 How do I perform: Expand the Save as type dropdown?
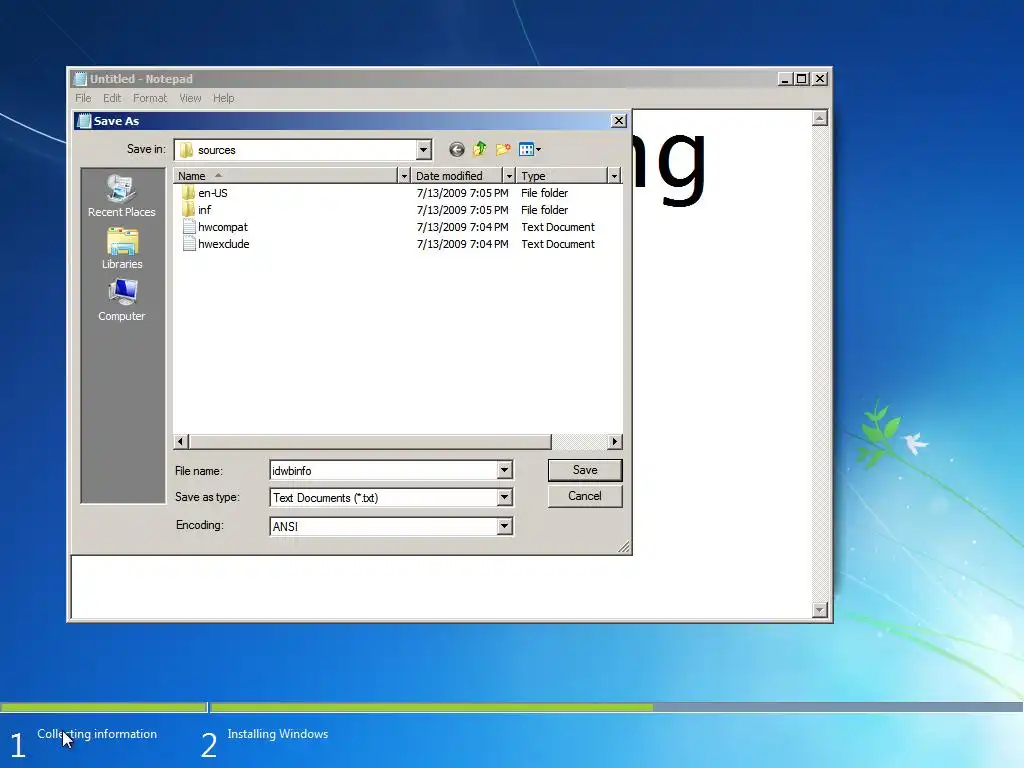point(504,498)
